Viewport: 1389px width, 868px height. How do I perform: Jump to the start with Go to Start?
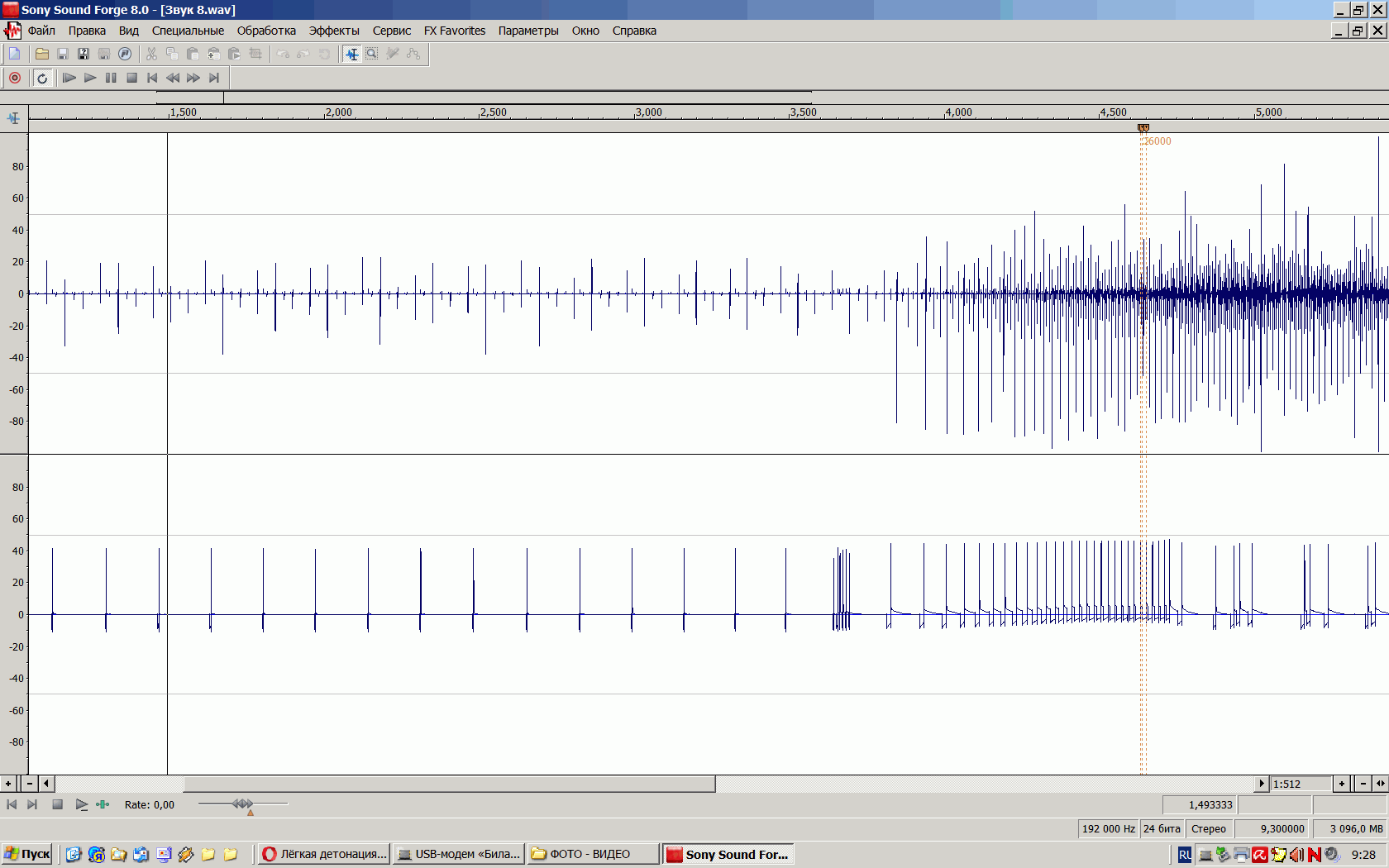[152, 78]
